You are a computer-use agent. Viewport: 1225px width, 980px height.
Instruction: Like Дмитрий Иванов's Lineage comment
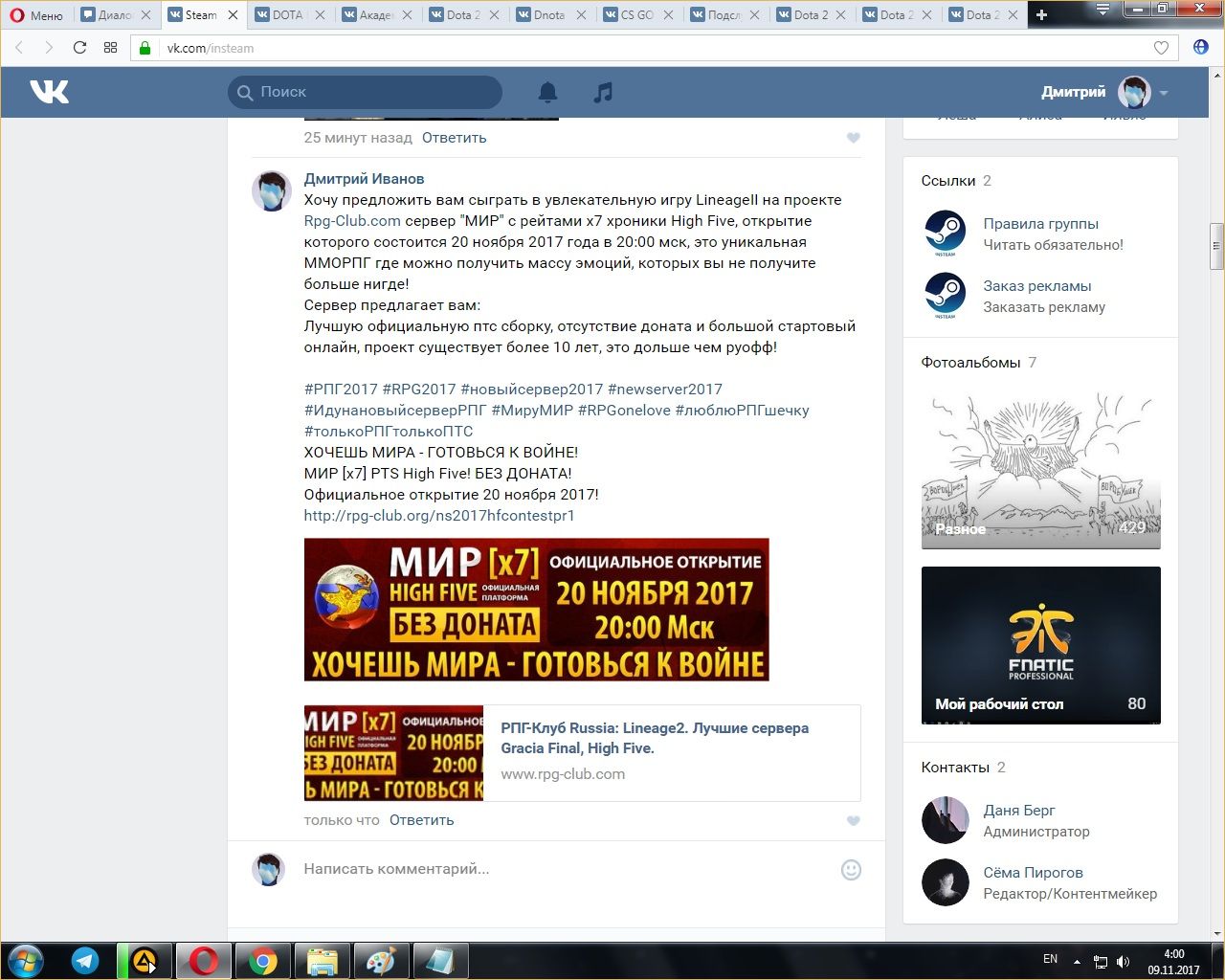coord(854,820)
